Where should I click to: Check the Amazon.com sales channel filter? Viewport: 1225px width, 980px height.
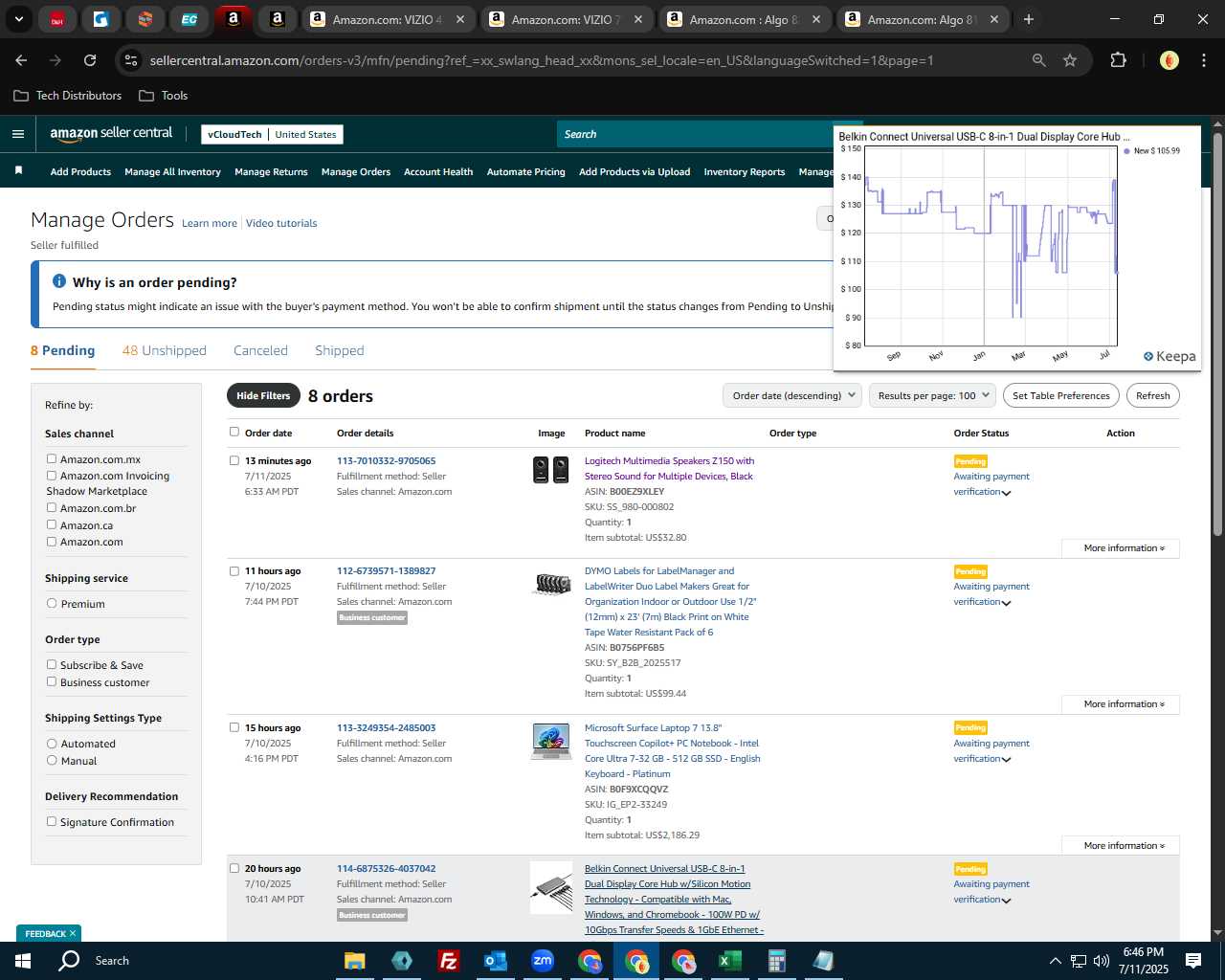[52, 541]
